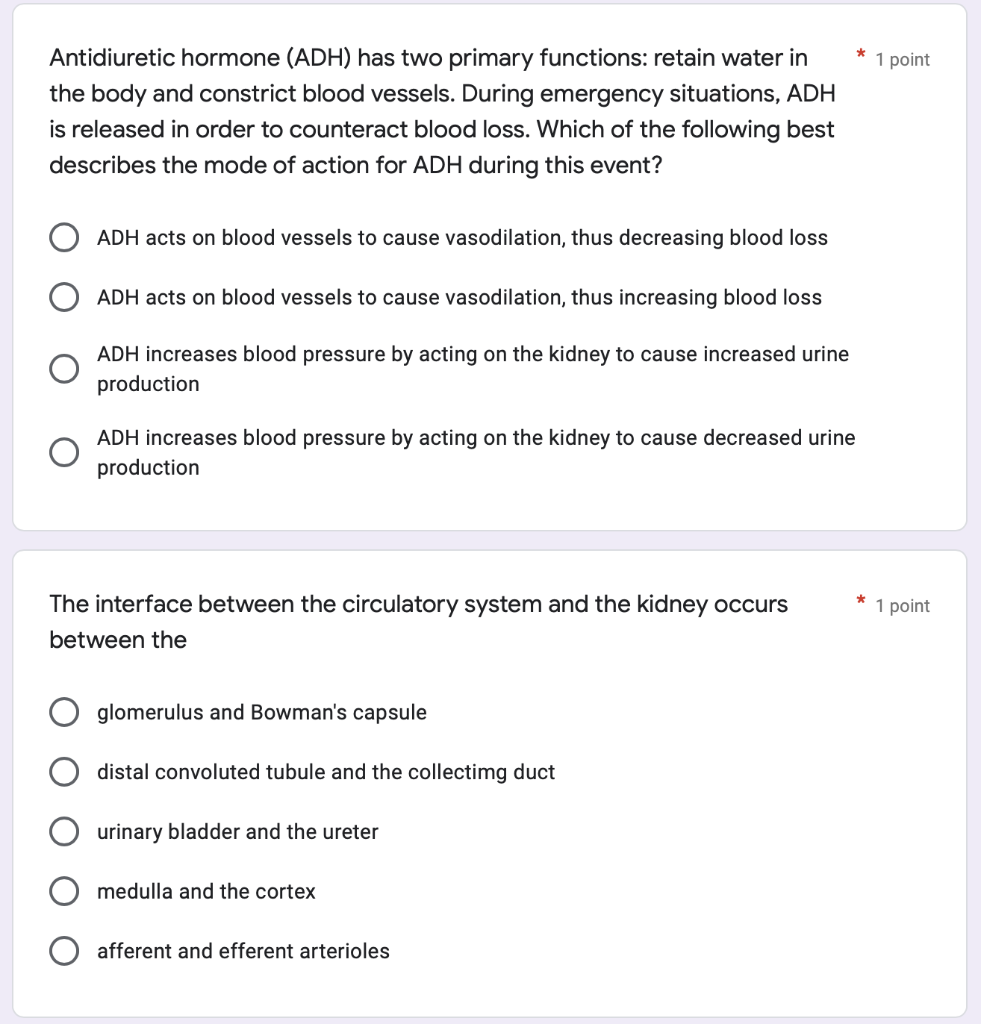981x1024 pixels.
Task: Choose the increased urine production answer
Action: pyautogui.click(x=64, y=368)
